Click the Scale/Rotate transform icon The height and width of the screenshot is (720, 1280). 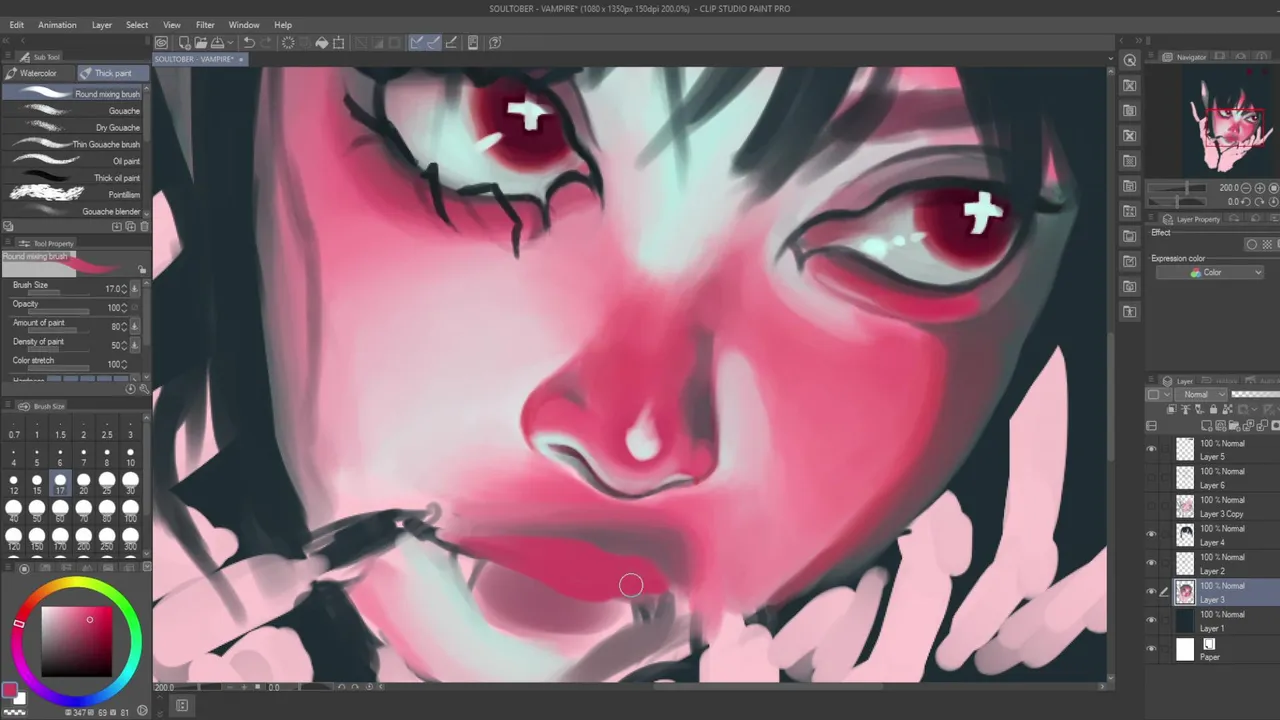coord(339,43)
